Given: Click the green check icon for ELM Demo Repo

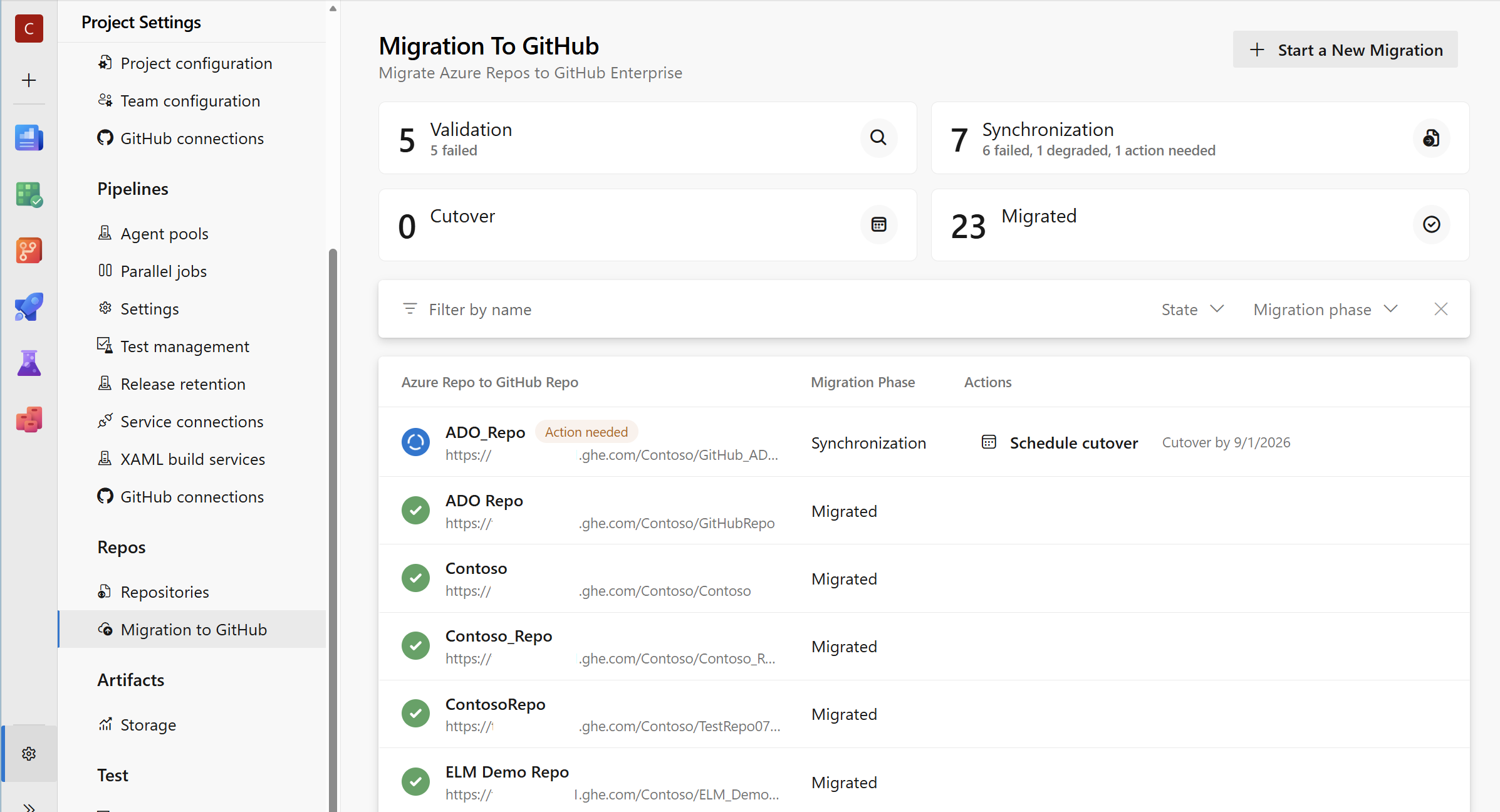Looking at the screenshot, I should pos(415,782).
